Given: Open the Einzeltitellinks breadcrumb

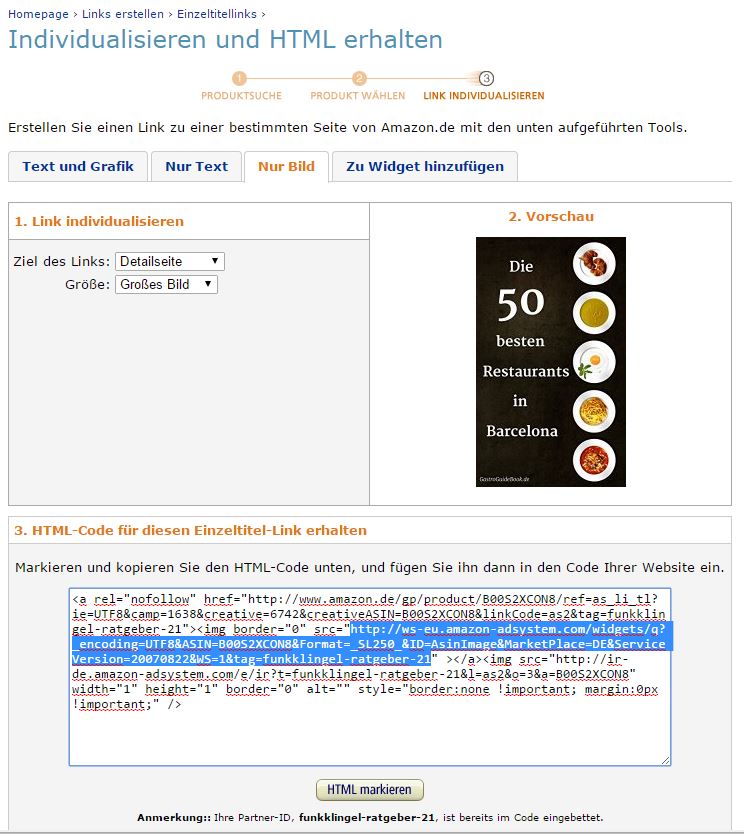Looking at the screenshot, I should point(217,14).
